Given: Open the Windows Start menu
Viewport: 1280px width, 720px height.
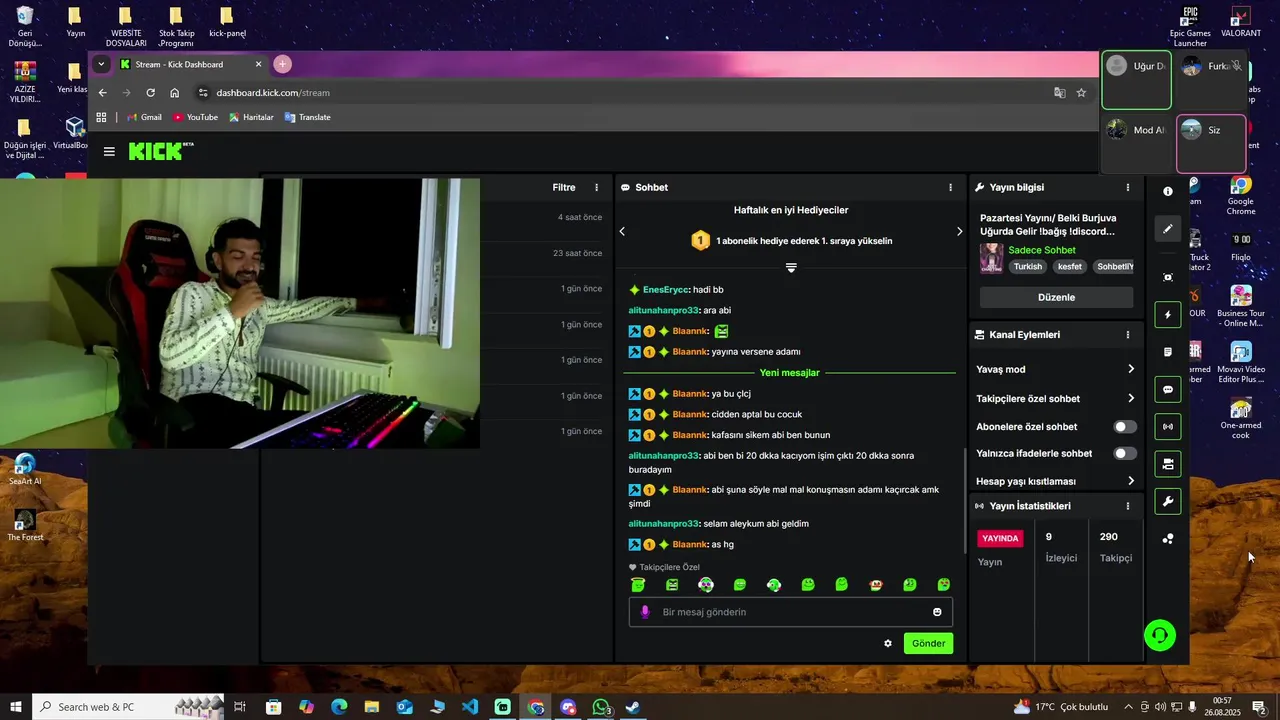Looking at the screenshot, I should [x=15, y=707].
